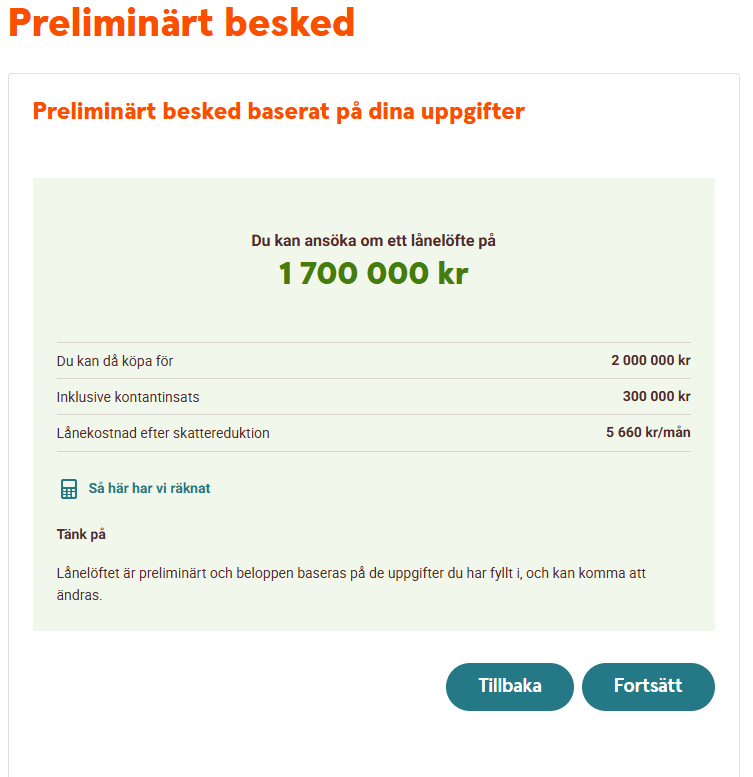Screen dimensions: 753x777
Task: Click 'Du kan ansöka om ett lånelöfte på' text
Action: [x=373, y=241]
